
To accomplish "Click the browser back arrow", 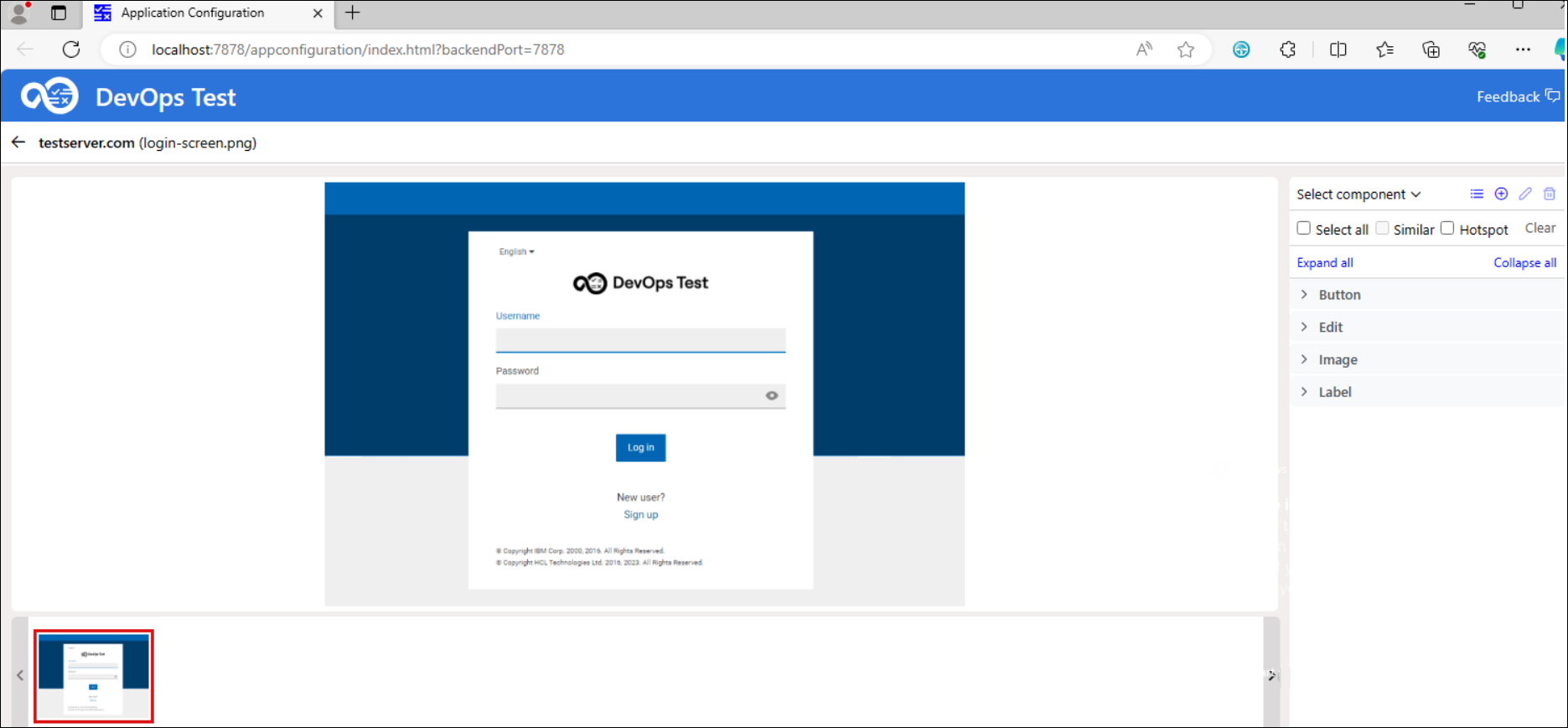I will coord(25,49).
